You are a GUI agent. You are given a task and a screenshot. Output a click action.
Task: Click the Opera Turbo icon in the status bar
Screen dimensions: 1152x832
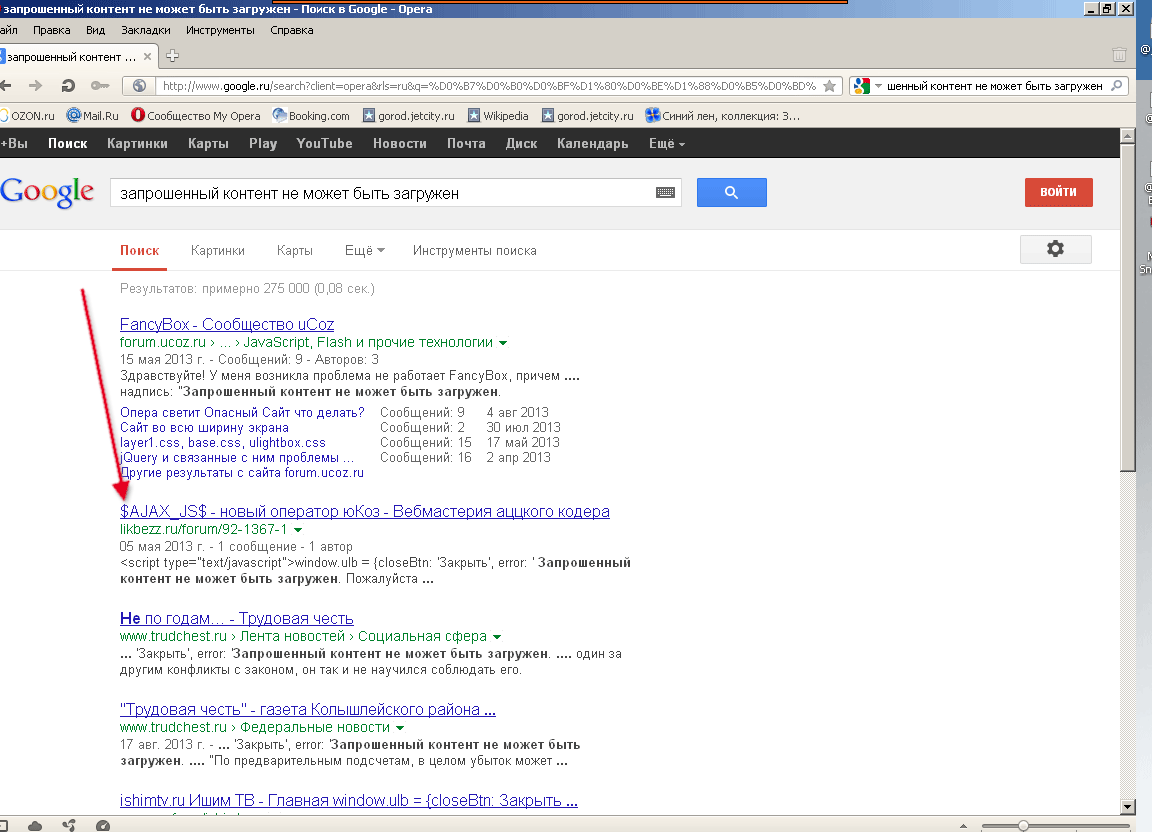tap(103, 825)
